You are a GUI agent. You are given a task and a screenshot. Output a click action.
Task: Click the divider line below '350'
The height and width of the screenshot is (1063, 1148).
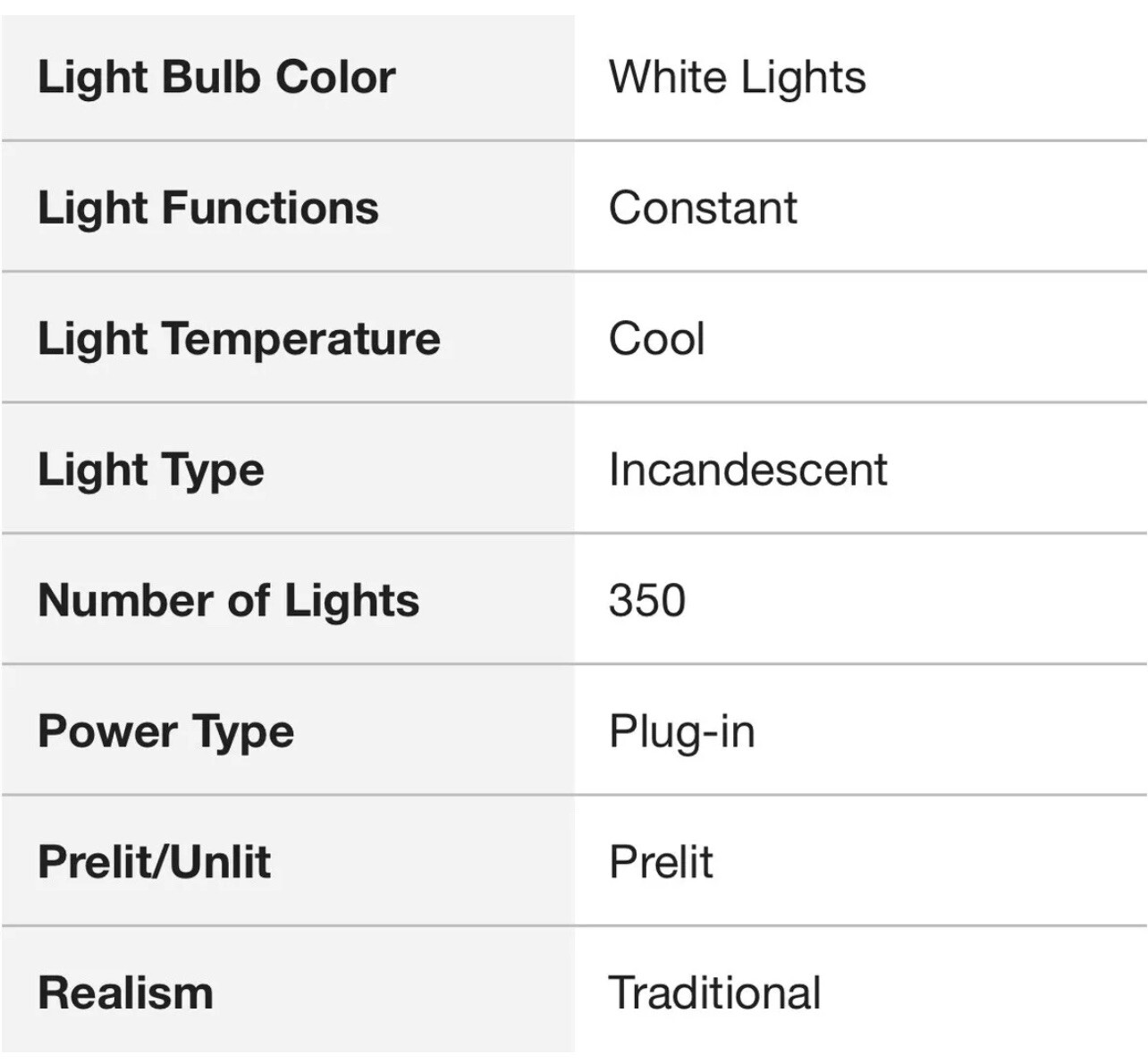point(860,664)
